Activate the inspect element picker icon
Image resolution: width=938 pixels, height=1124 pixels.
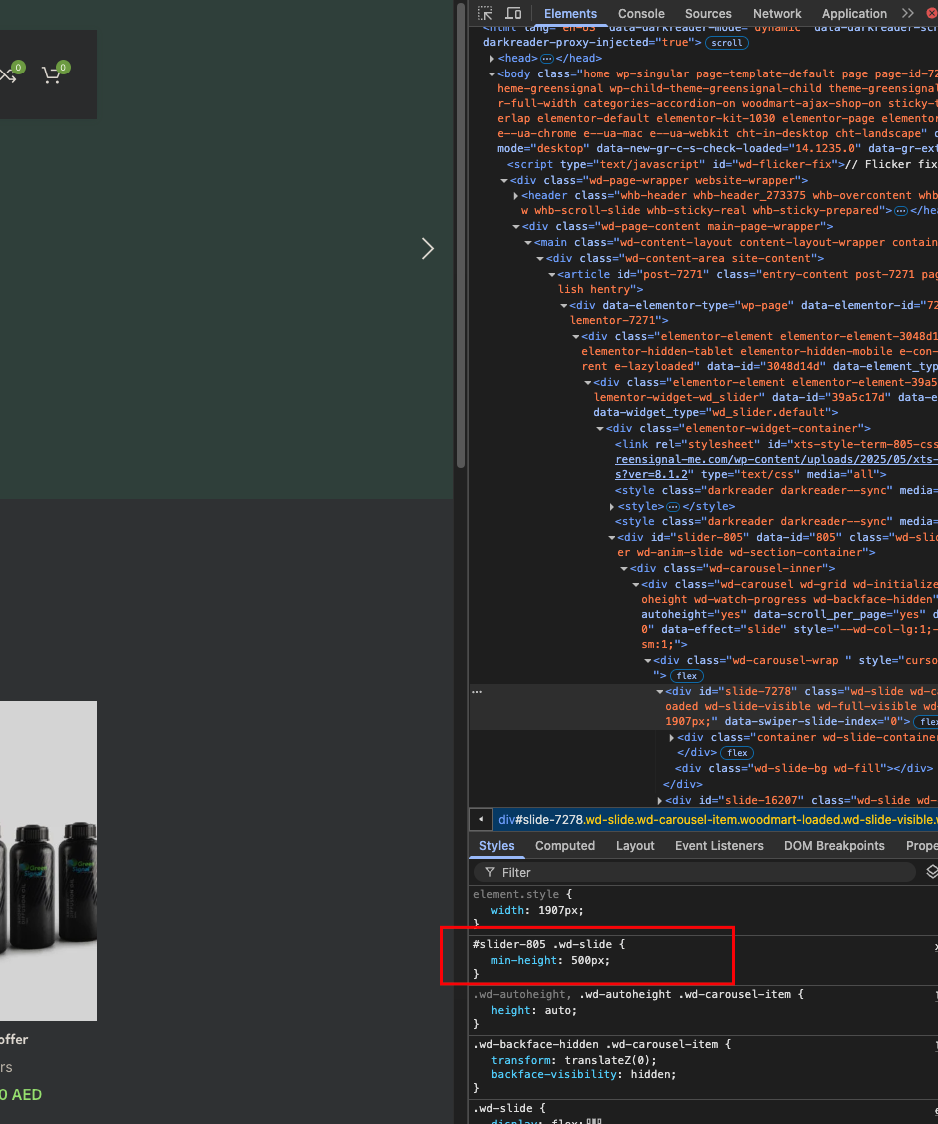pyautogui.click(x=485, y=14)
